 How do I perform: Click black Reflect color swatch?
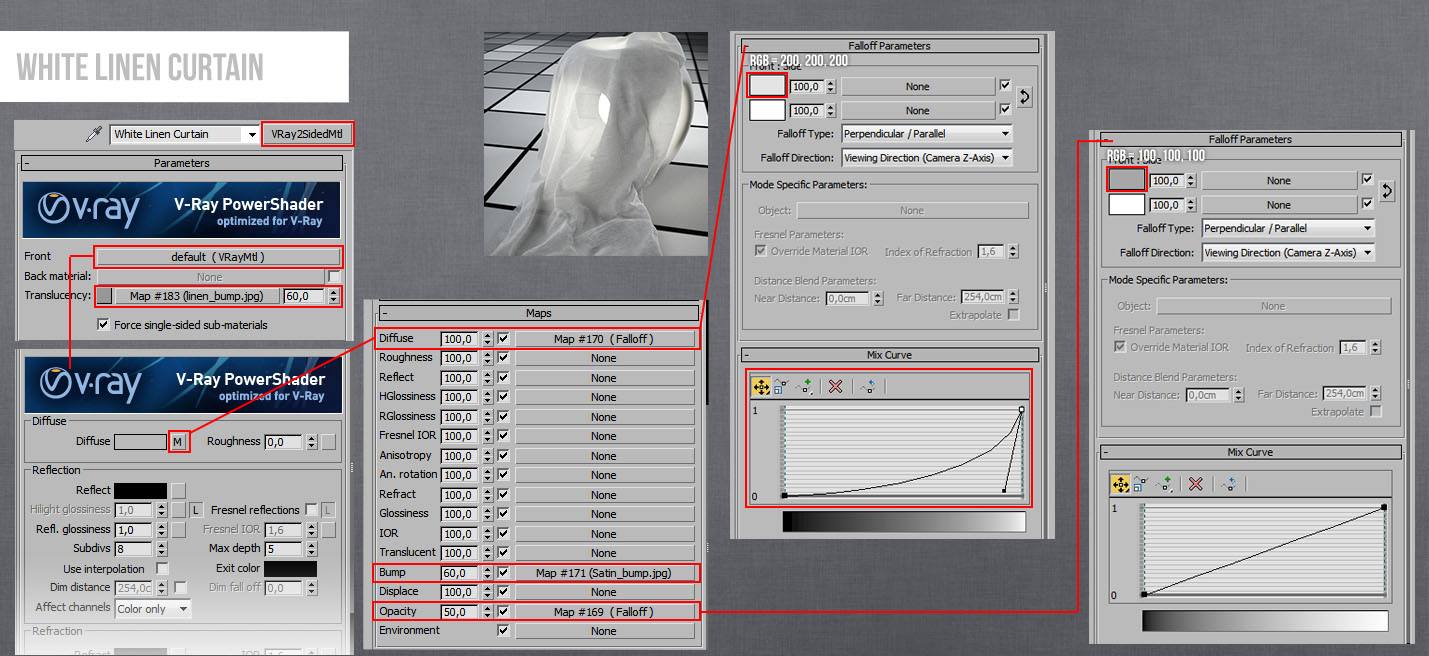click(x=140, y=490)
